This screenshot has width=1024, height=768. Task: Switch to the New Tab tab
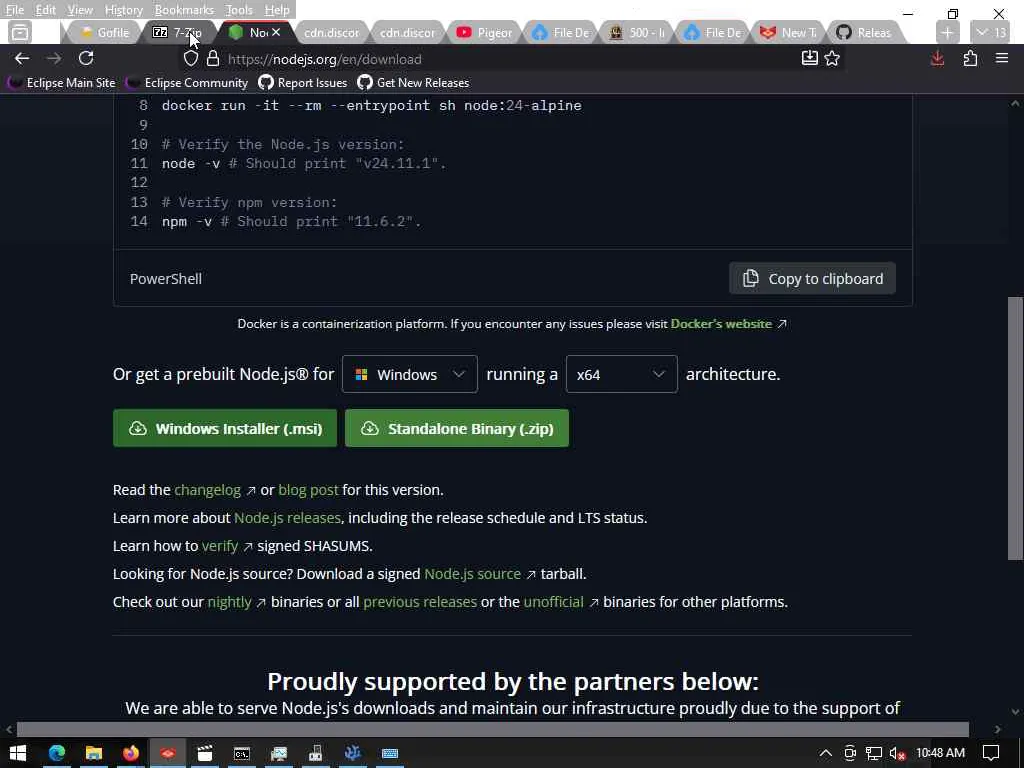coord(789,32)
